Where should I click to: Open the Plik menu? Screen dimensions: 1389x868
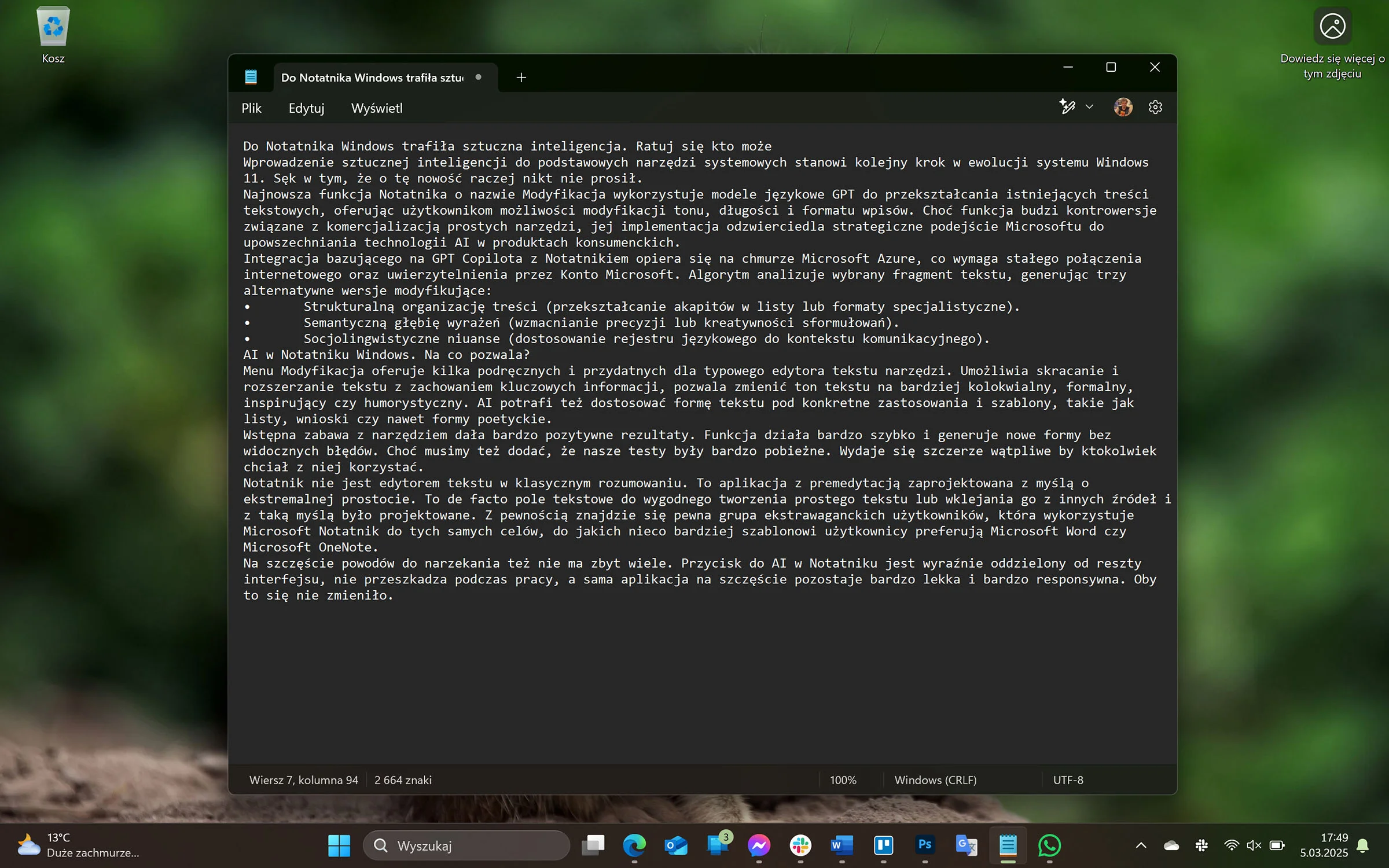(x=251, y=108)
